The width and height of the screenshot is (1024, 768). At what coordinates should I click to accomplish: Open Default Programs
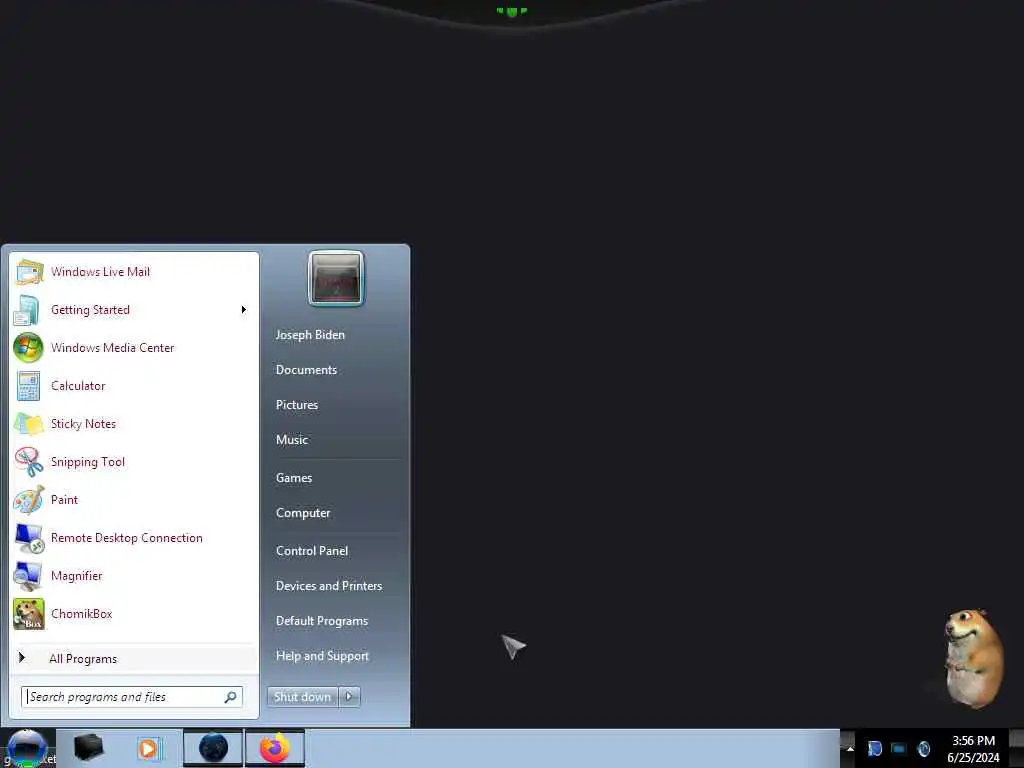pos(322,621)
